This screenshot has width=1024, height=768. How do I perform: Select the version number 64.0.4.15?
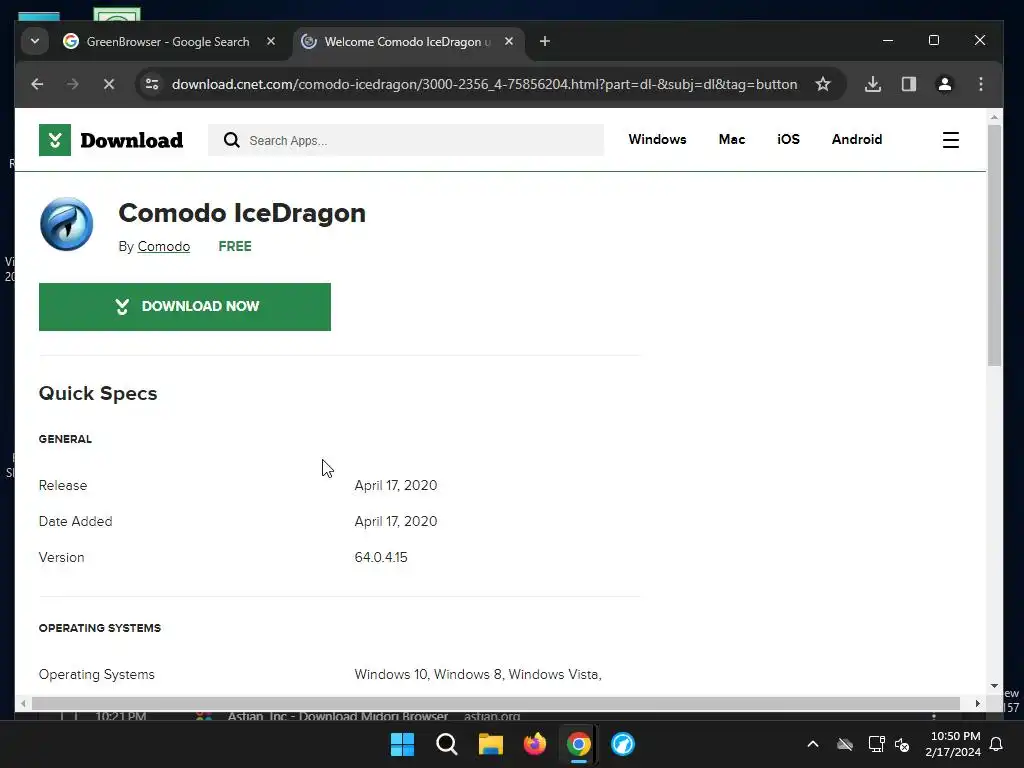(x=381, y=557)
